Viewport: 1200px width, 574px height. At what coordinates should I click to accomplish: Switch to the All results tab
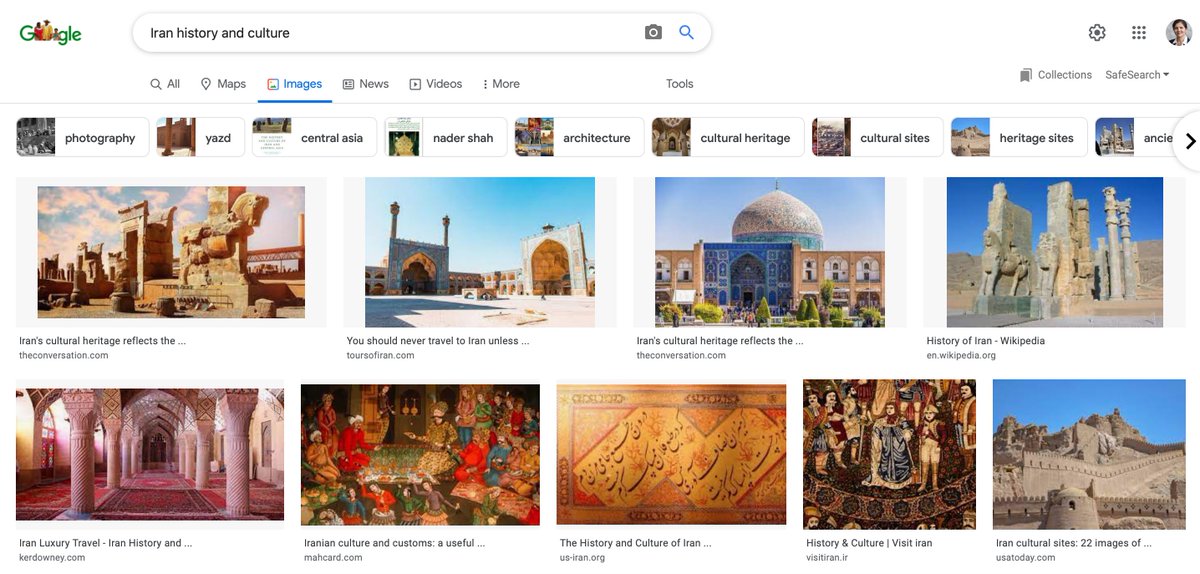click(x=165, y=84)
